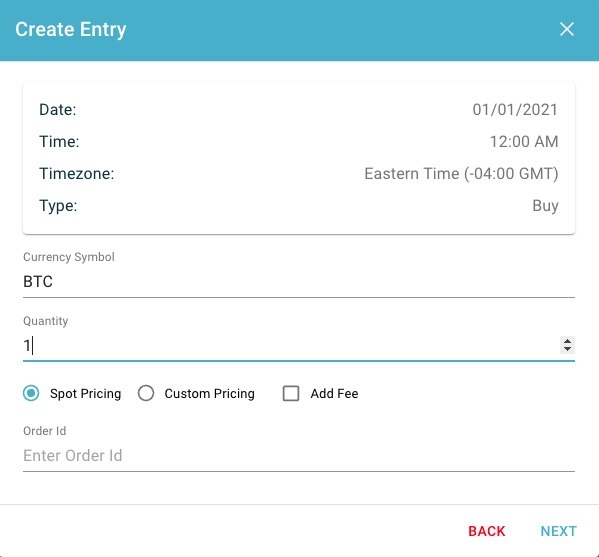The width and height of the screenshot is (599, 557).
Task: Click the Create Entry dialog title
Action: 71,29
